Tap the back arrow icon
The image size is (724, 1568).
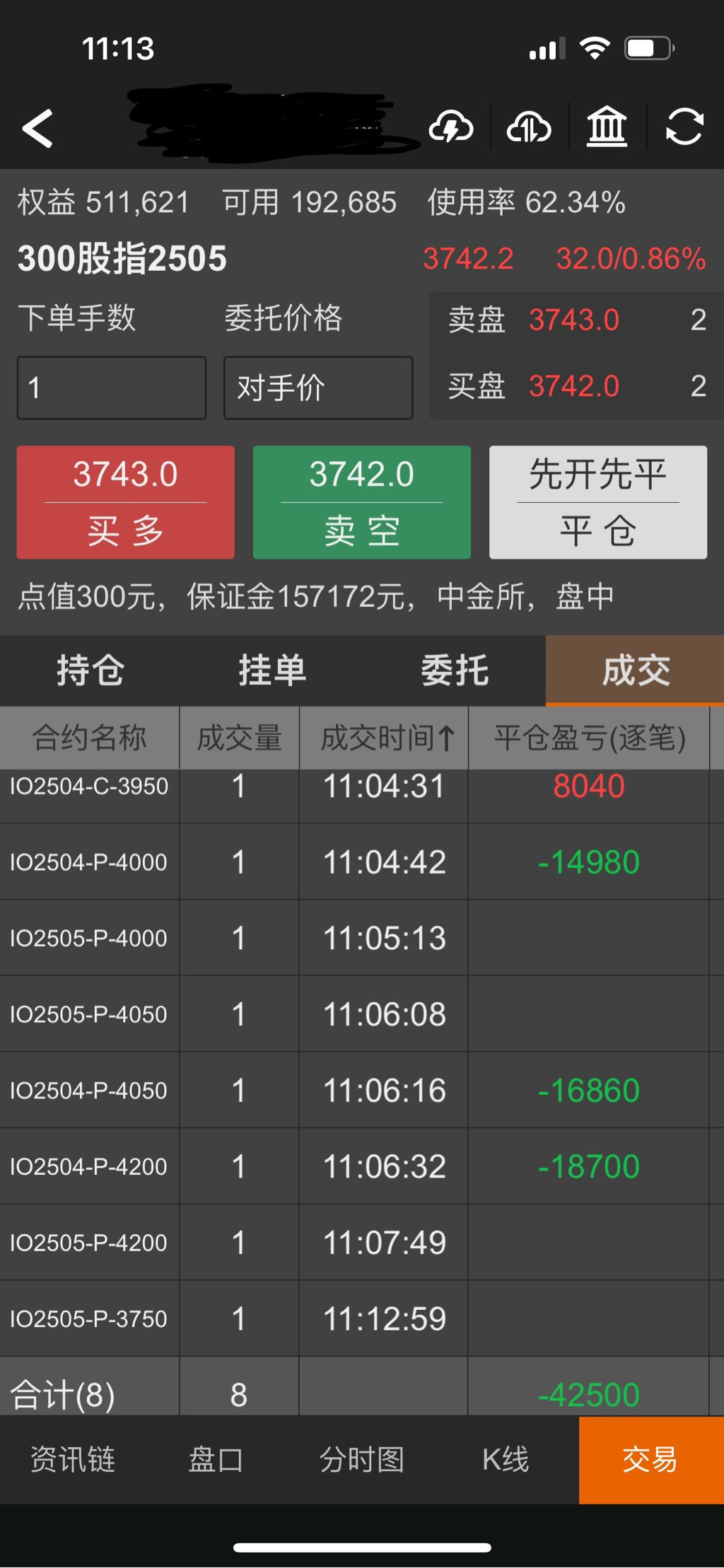point(37,128)
